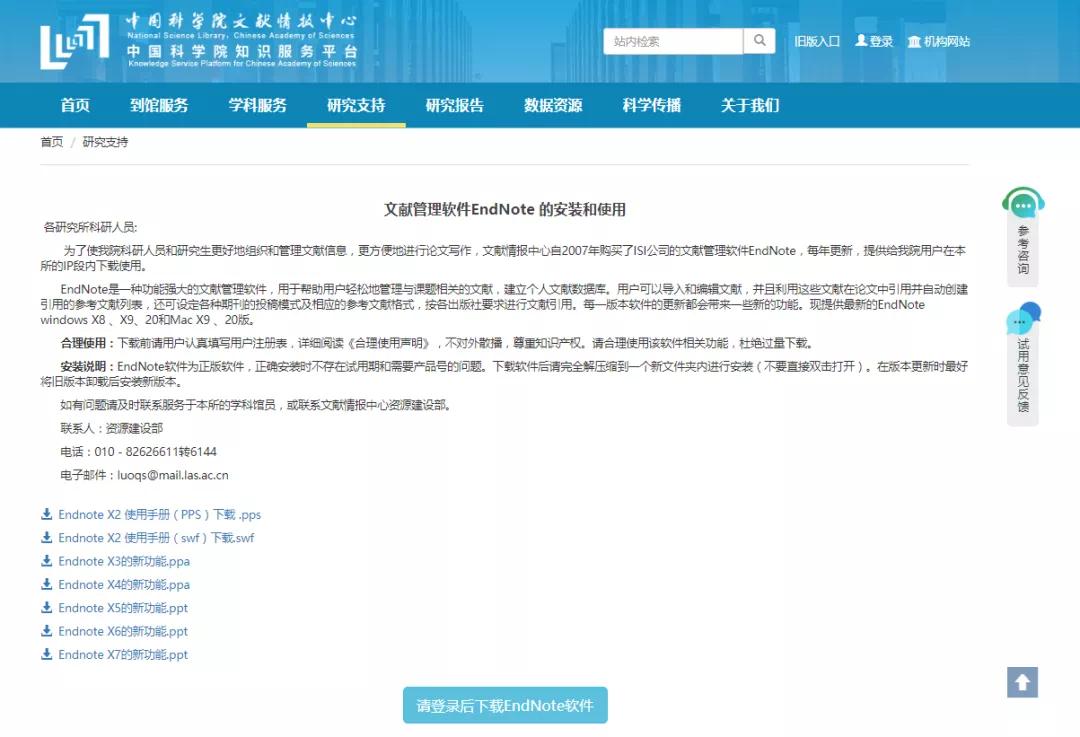Screen dimensions: 1080x737
Task: Click the download icon before Endnote X2 使用手册（PPS）
Action: click(x=46, y=512)
